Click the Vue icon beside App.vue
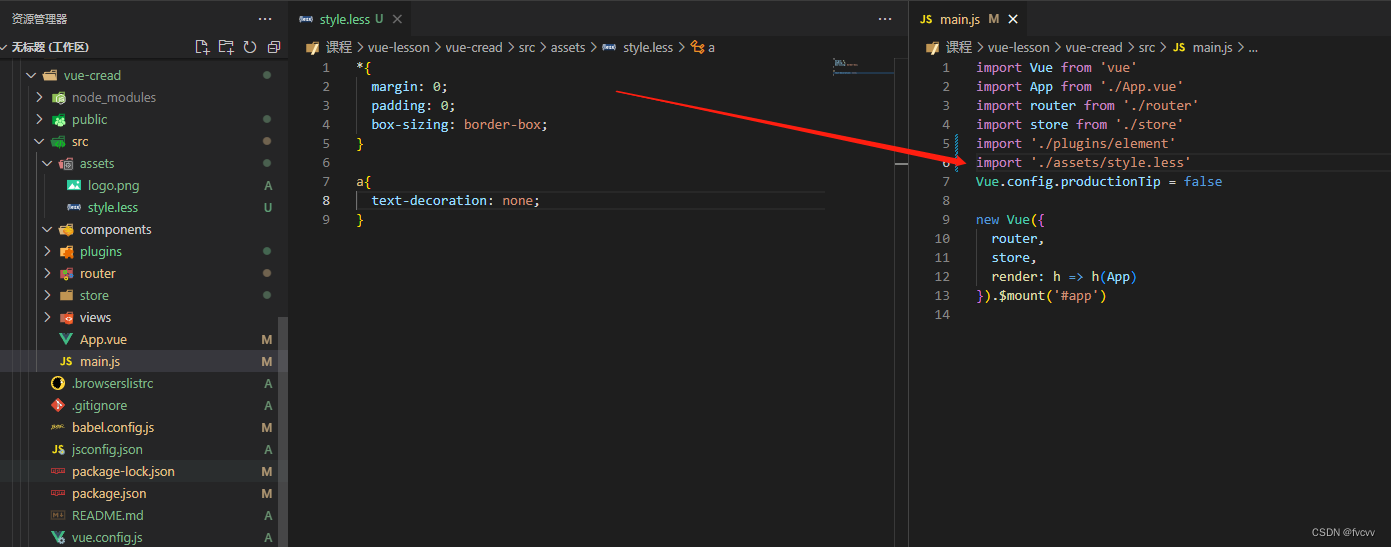The height and width of the screenshot is (547, 1391). (67, 339)
